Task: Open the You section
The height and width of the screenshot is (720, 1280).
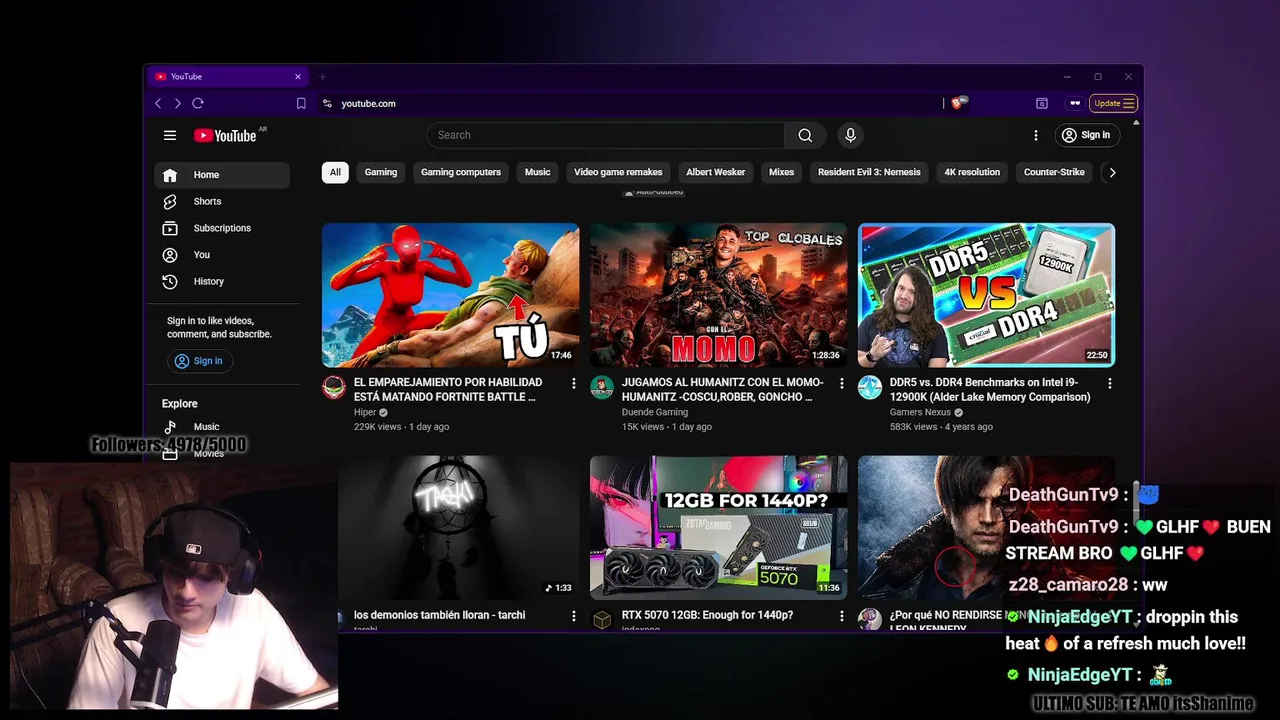Action: (222, 255)
